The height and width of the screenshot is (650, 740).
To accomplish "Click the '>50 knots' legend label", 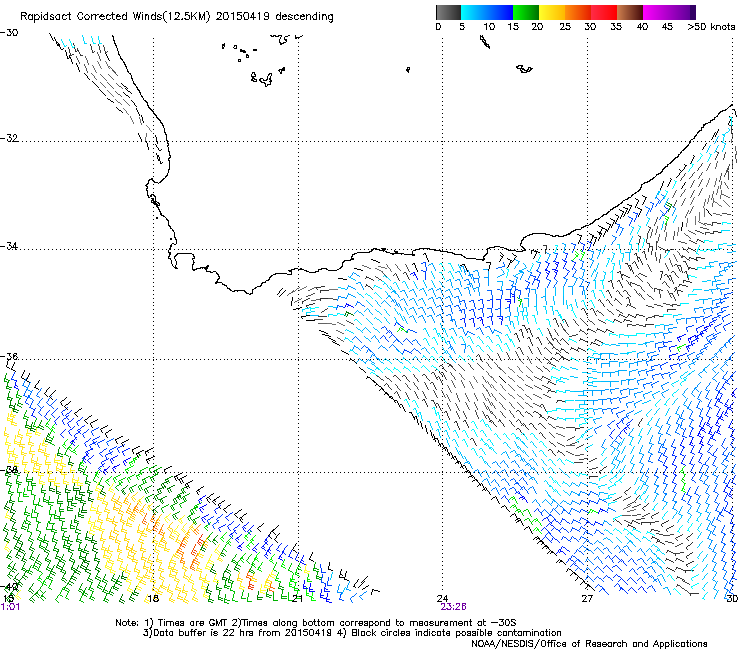I will (x=711, y=27).
